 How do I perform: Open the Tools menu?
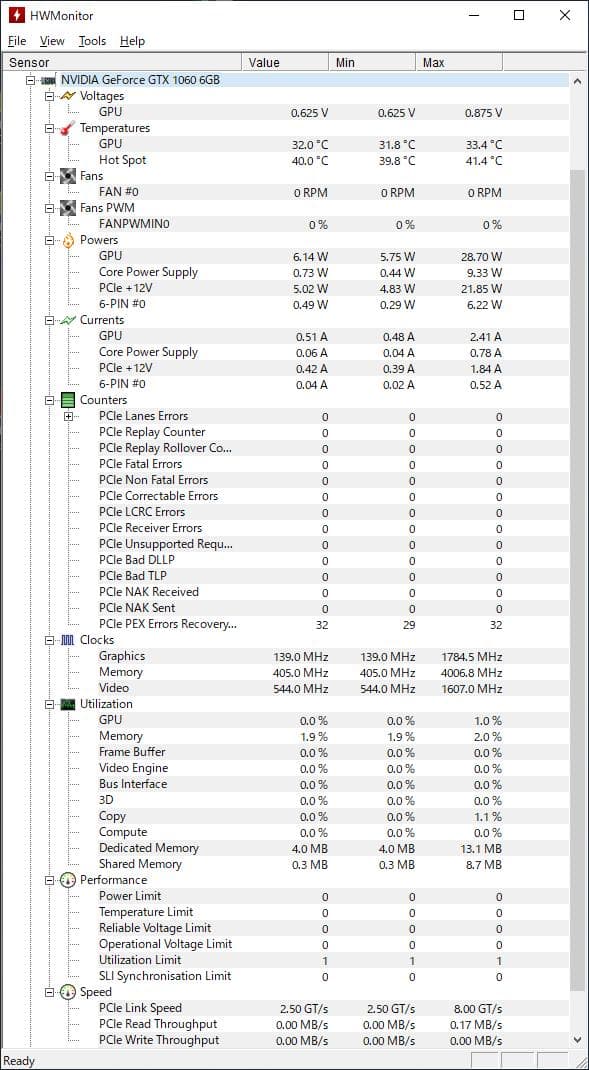coord(92,41)
